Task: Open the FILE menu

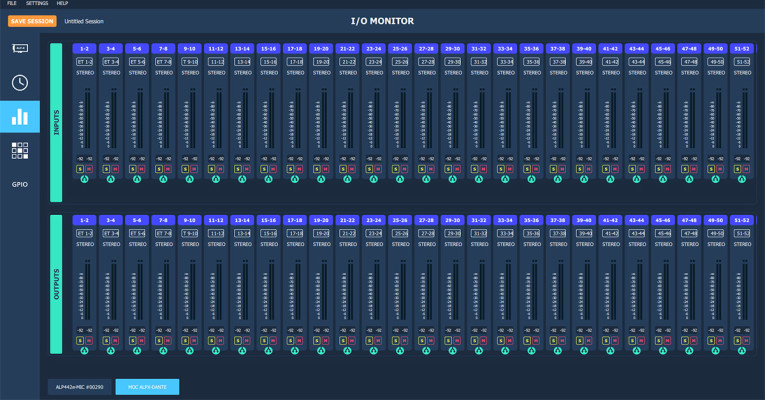Action: click(x=12, y=4)
